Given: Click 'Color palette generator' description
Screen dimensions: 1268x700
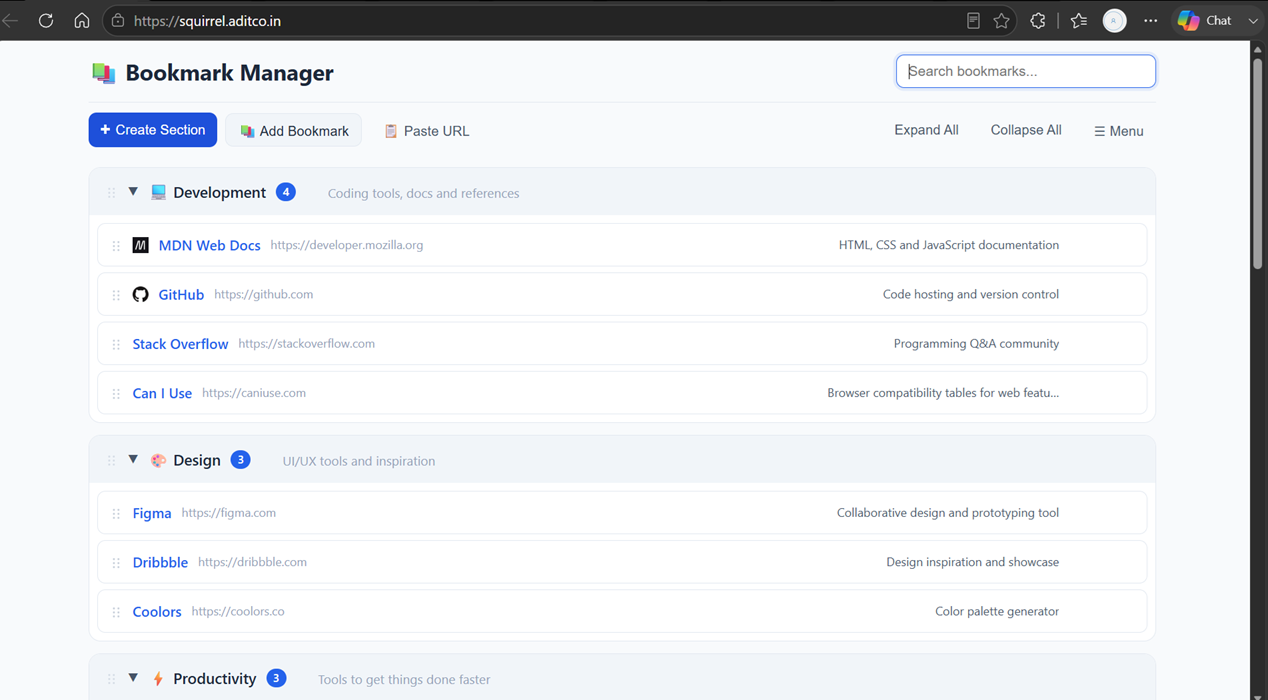Looking at the screenshot, I should pyautogui.click(x=997, y=611).
